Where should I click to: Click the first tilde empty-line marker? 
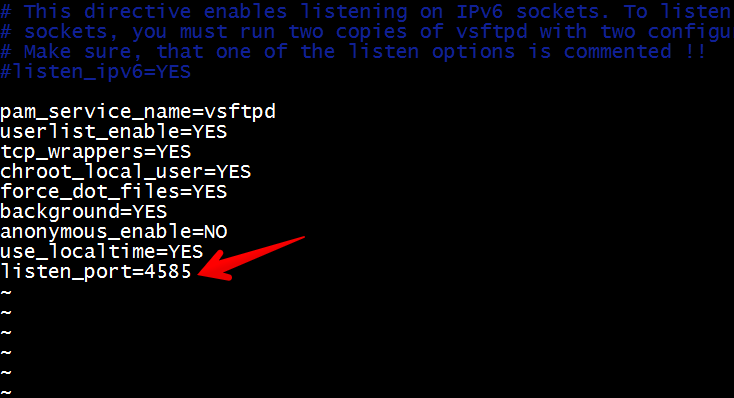[x=6, y=292]
